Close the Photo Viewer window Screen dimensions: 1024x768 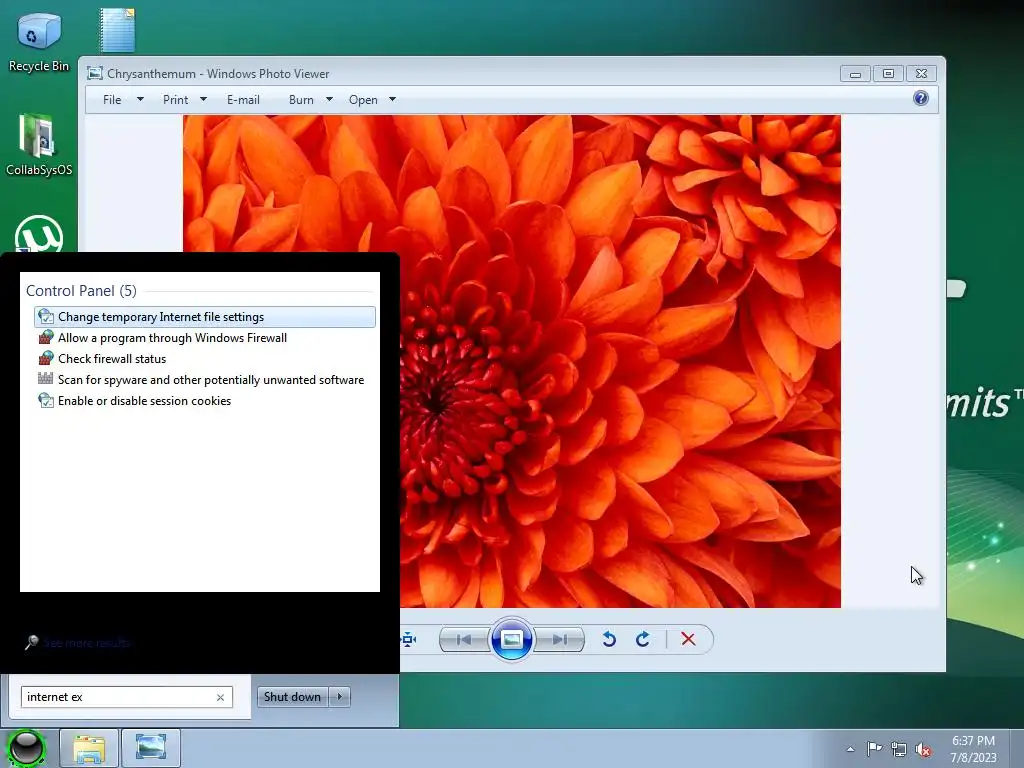click(921, 74)
